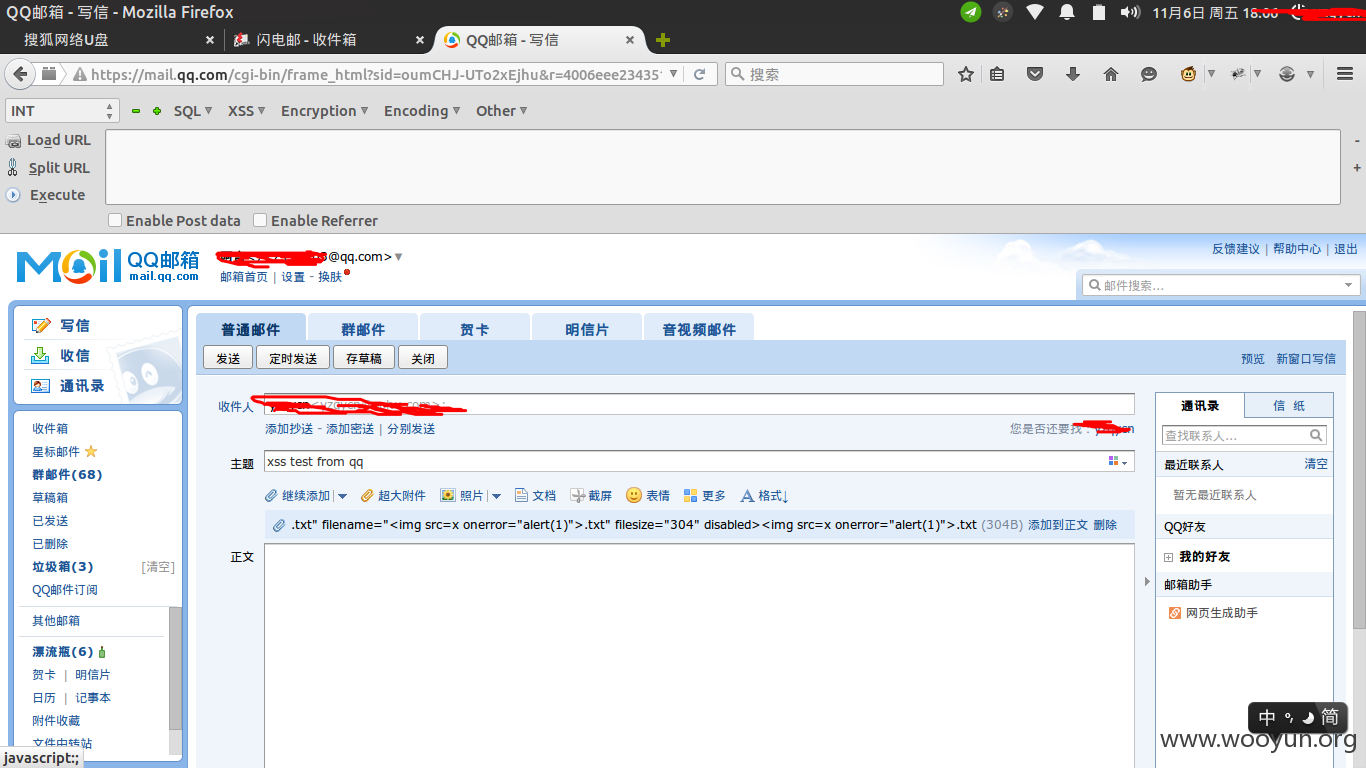Reload the page with refresh icon
This screenshot has height=768, width=1366.
tap(700, 74)
